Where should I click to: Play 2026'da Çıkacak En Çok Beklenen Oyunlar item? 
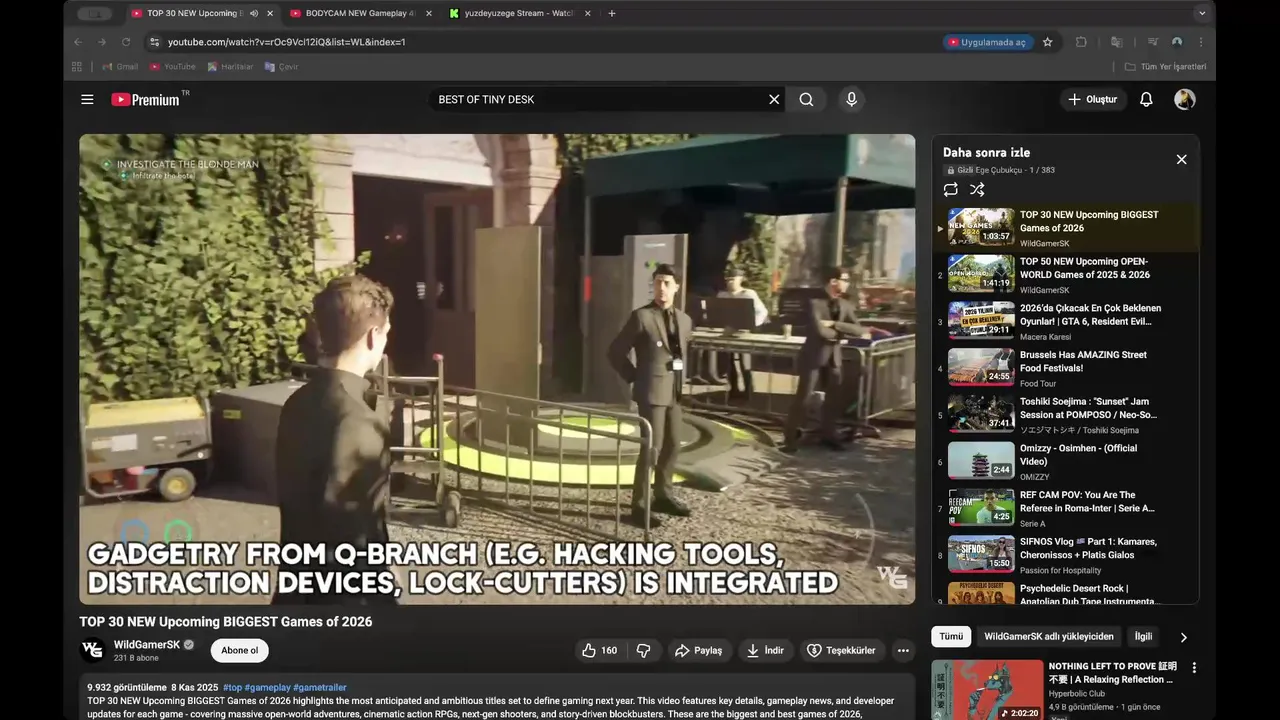click(x=1065, y=322)
